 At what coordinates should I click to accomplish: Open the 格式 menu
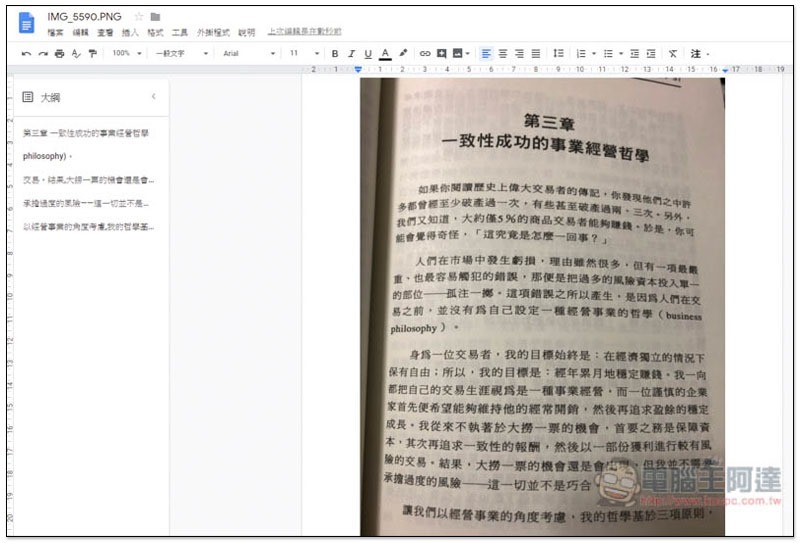click(155, 33)
